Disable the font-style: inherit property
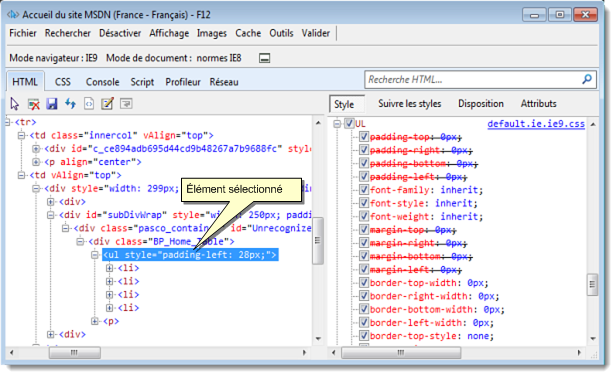The image size is (616, 377). point(364,203)
